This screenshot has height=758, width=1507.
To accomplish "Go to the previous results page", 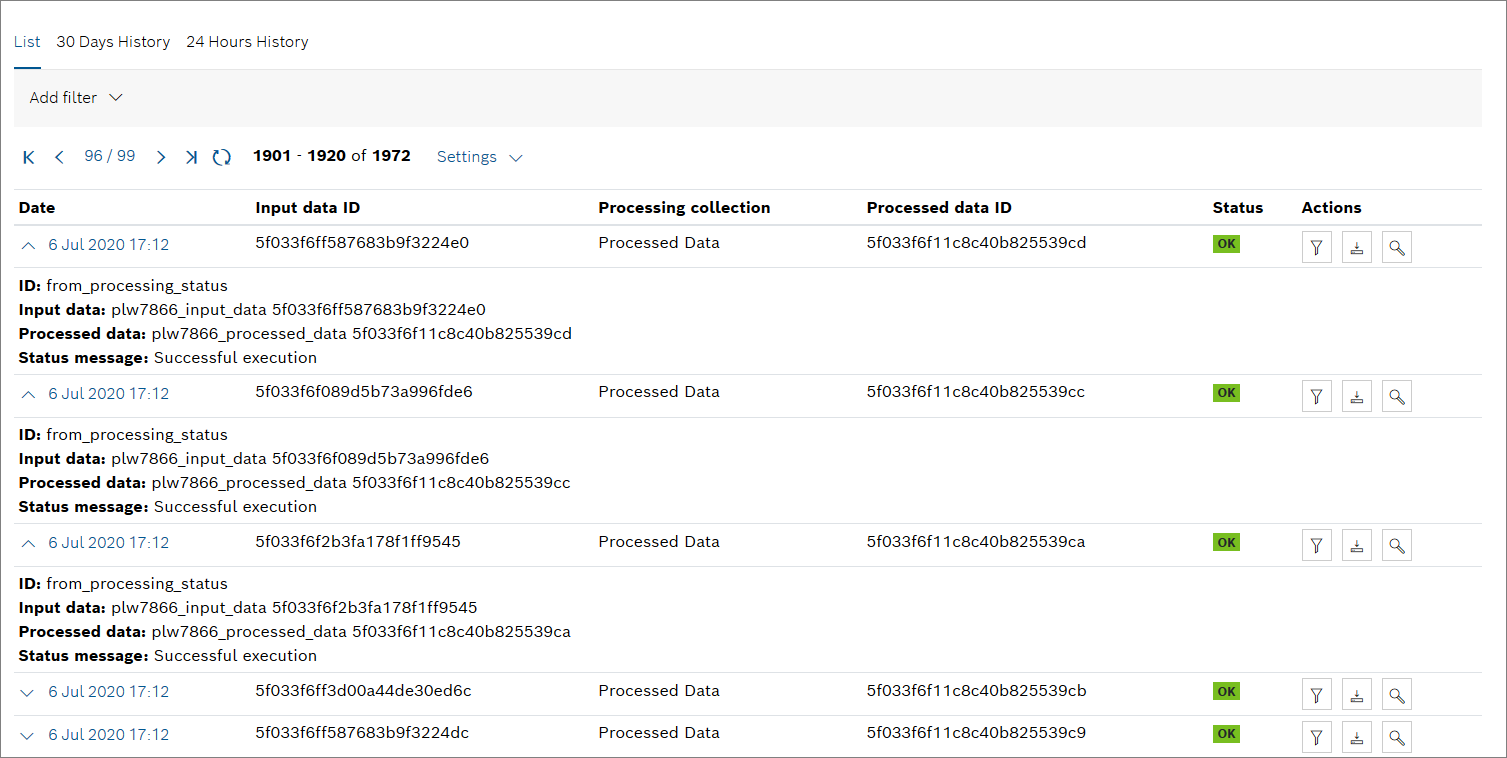I will coord(59,157).
